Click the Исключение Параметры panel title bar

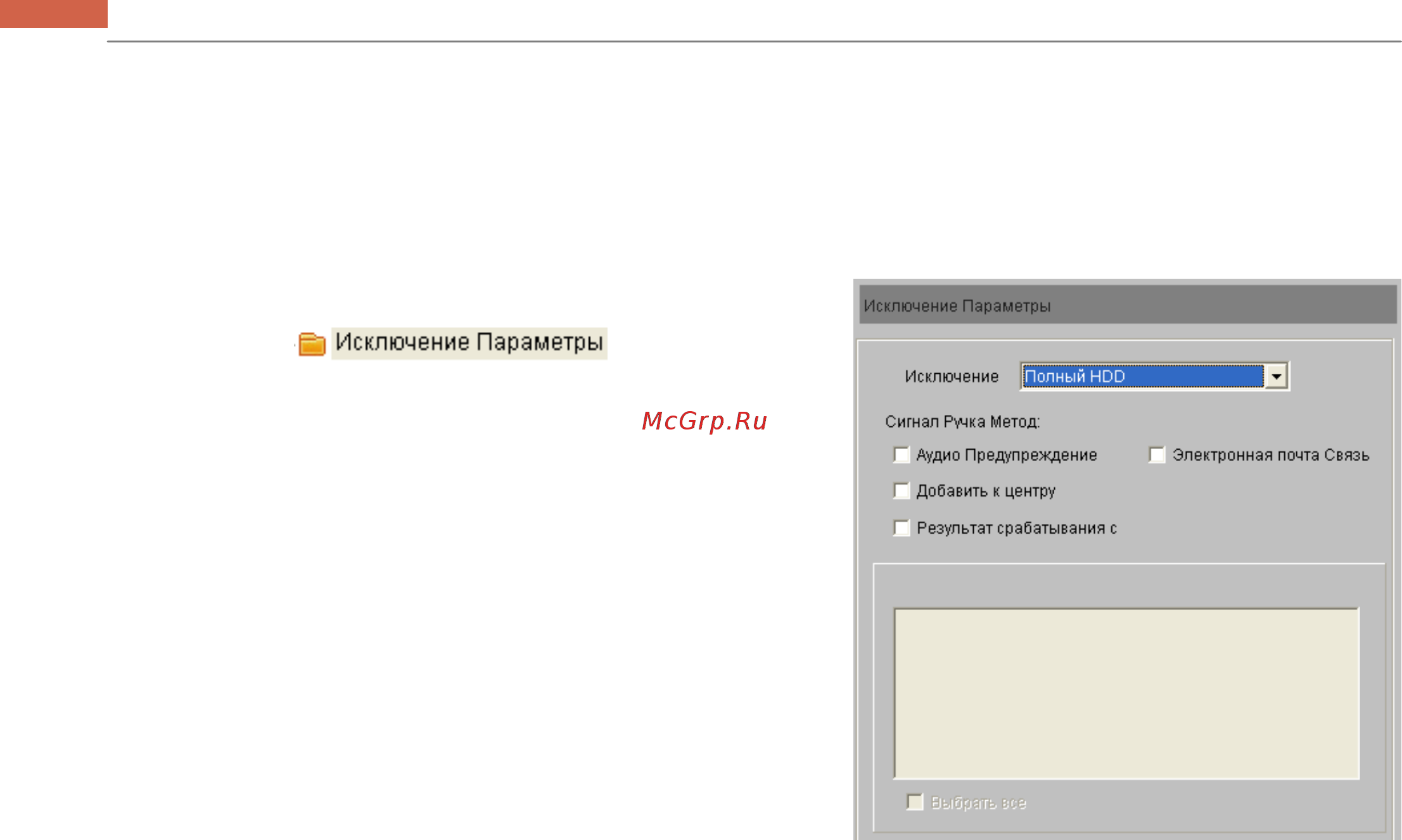pos(1128,305)
